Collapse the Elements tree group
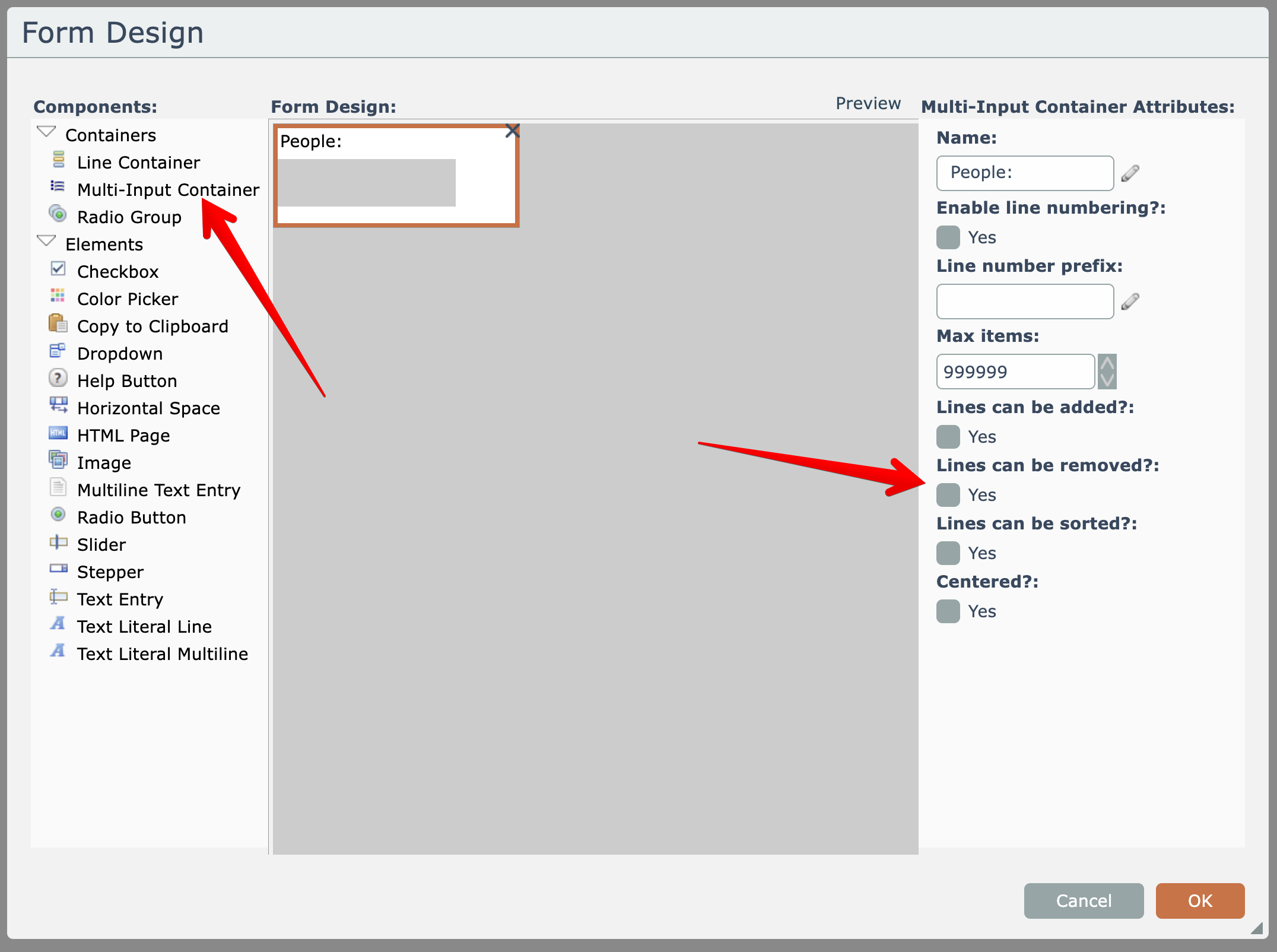The width and height of the screenshot is (1277, 952). 46,241
